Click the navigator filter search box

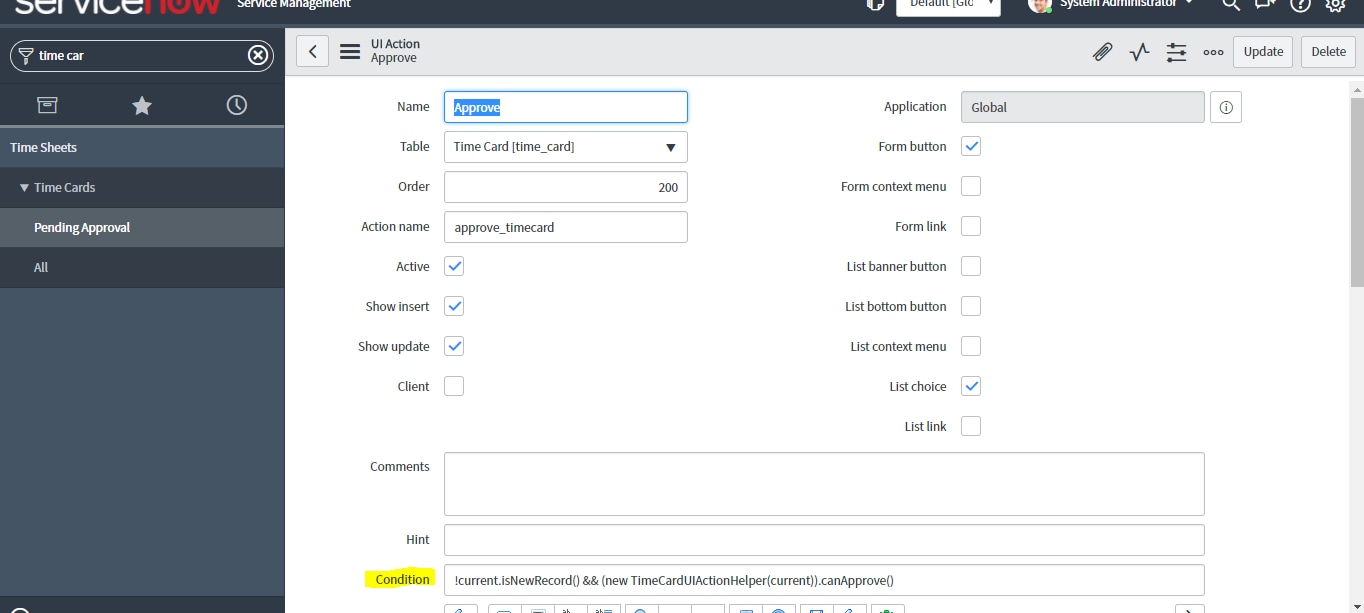(142, 55)
